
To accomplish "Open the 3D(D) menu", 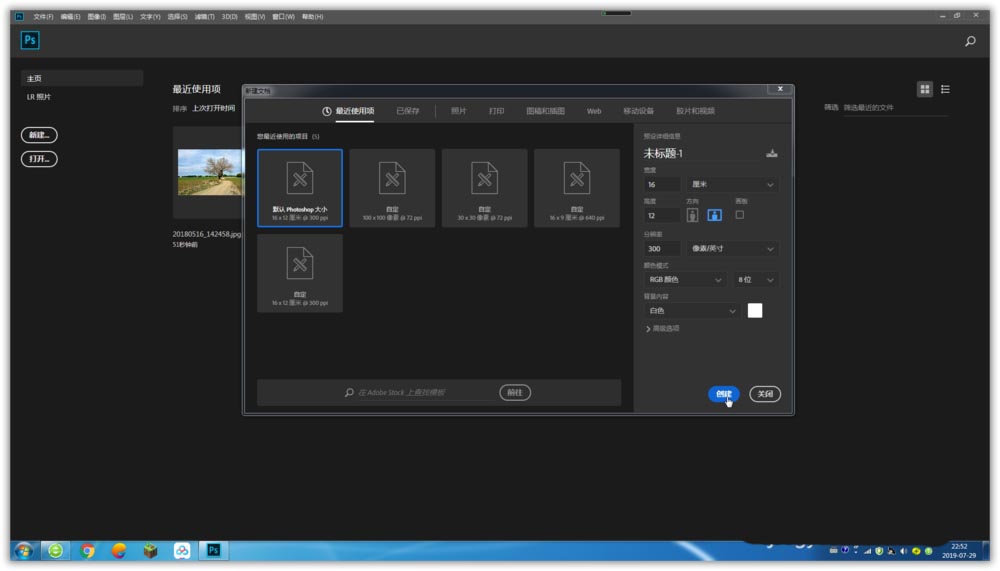I will click(229, 17).
